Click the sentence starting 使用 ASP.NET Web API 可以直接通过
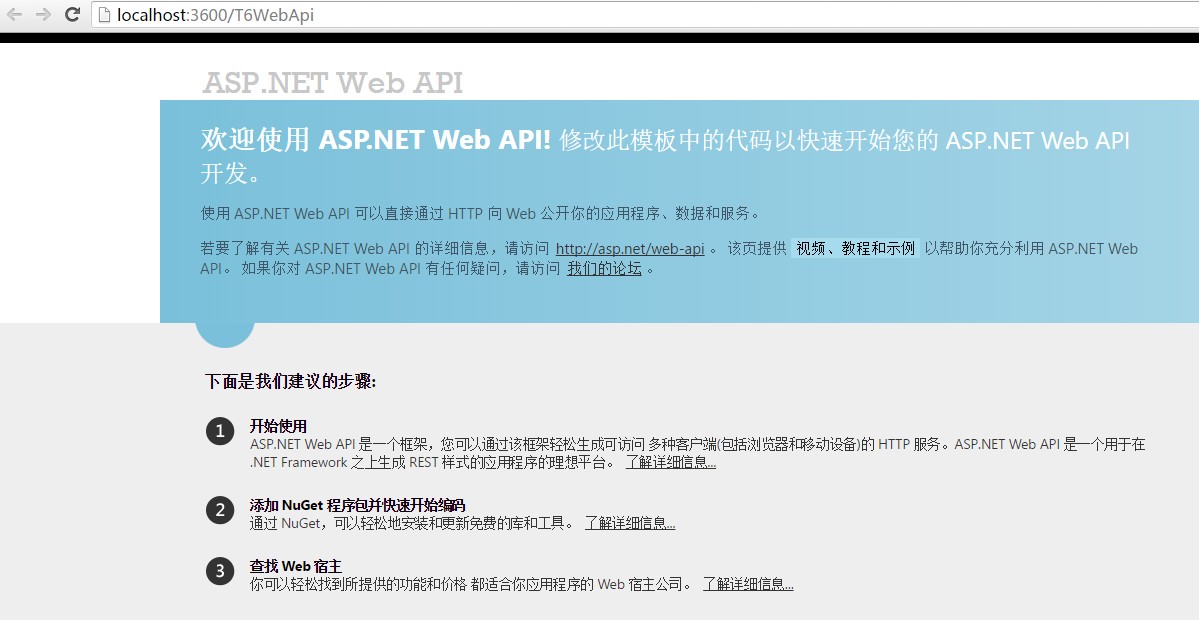The width and height of the screenshot is (1199, 620). [x=480, y=213]
